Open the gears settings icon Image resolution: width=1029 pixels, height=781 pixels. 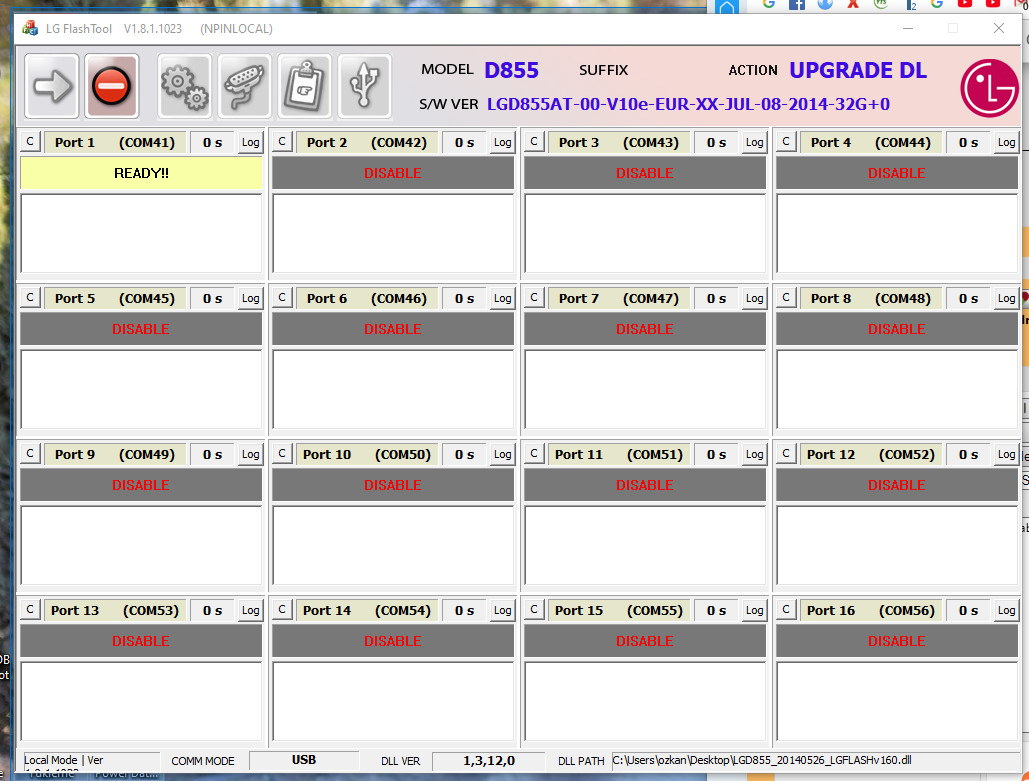pyautogui.click(x=184, y=86)
